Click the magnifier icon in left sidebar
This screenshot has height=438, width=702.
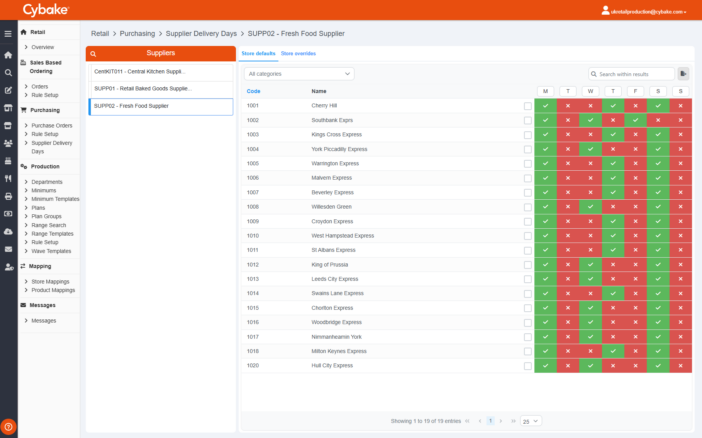click(8, 73)
